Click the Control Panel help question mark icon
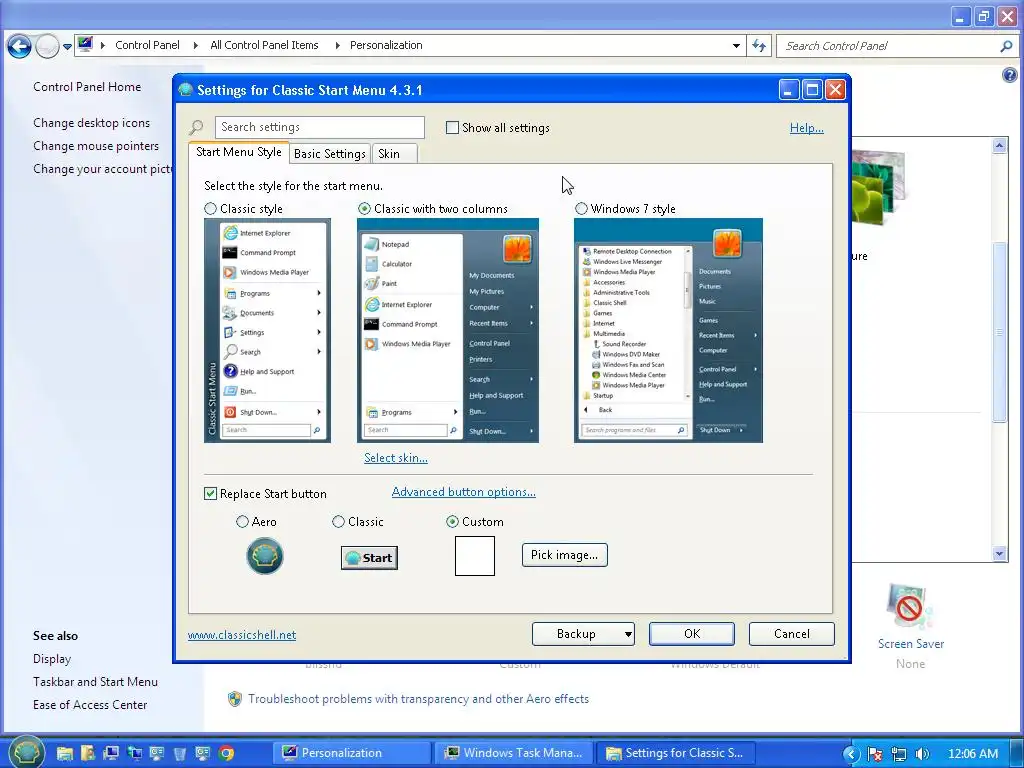This screenshot has width=1024, height=768. 1009,75
